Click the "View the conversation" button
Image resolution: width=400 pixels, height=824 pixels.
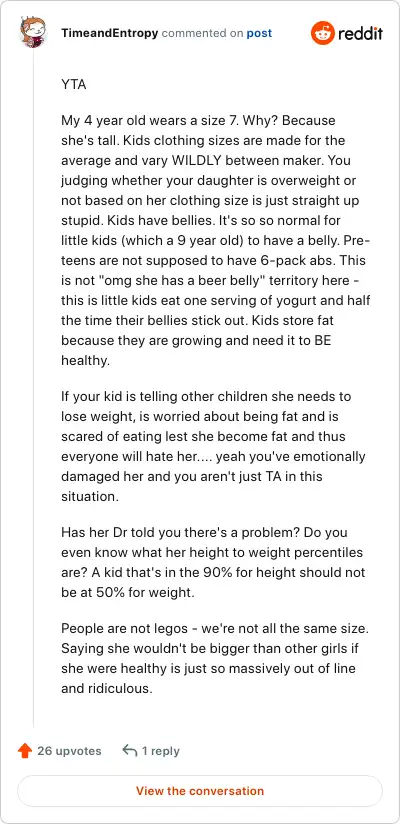pos(200,791)
